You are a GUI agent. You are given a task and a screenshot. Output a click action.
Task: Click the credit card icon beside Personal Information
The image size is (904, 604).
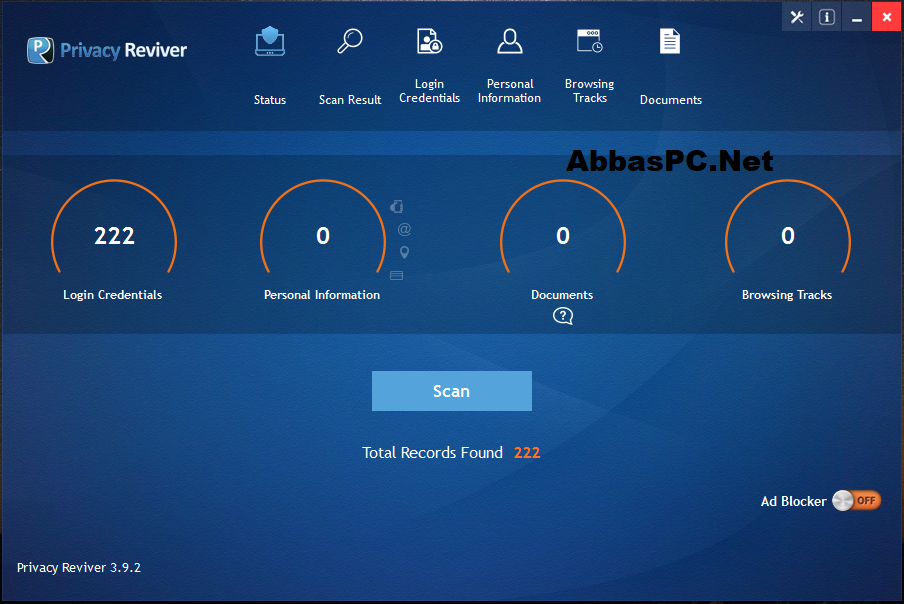pyautogui.click(x=397, y=275)
